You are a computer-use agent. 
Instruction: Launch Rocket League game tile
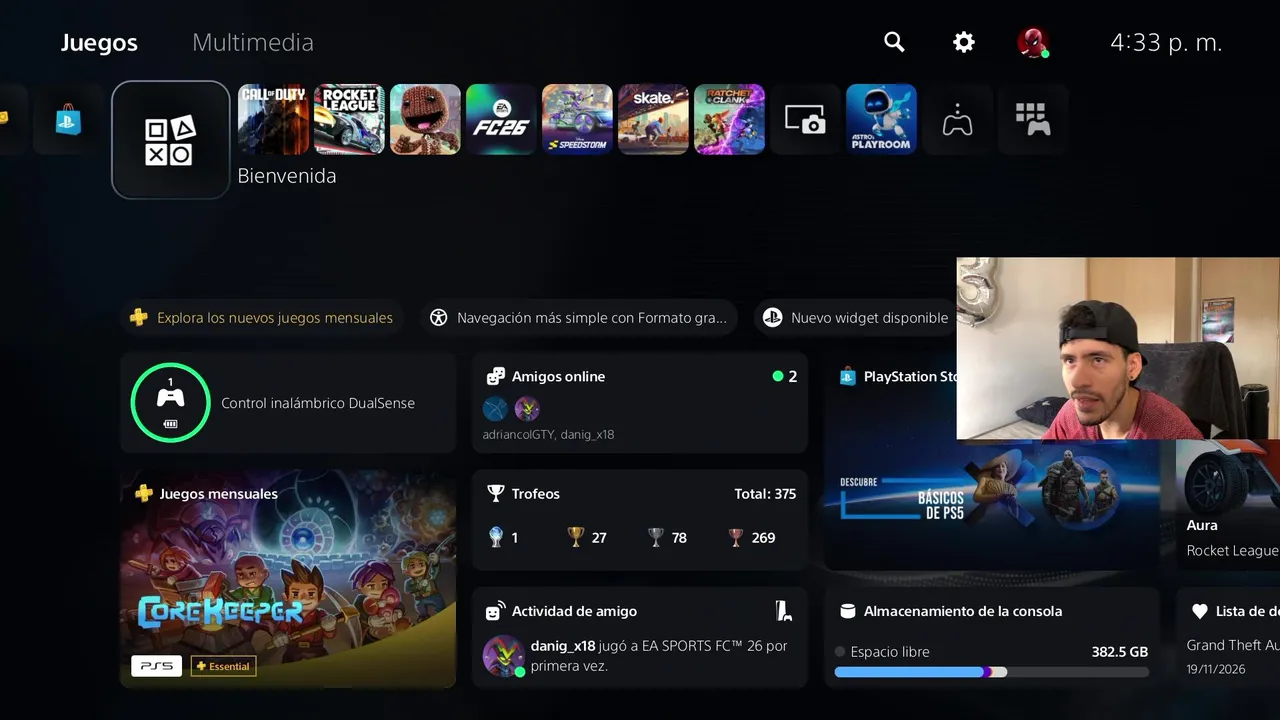[349, 119]
